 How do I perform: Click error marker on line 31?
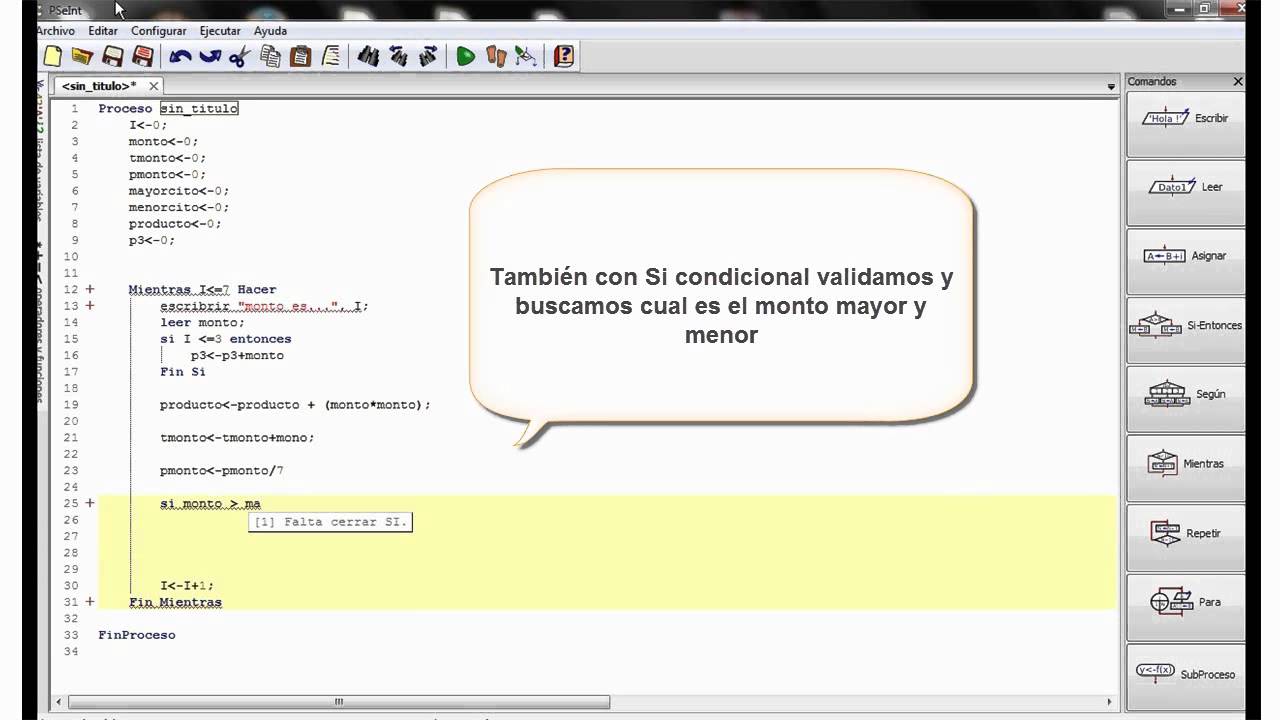coord(89,602)
